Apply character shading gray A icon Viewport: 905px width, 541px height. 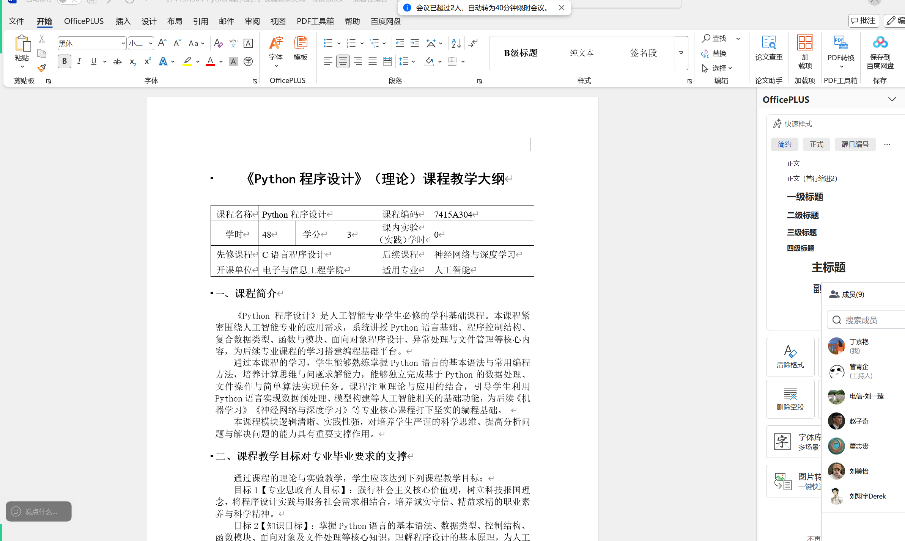233,61
